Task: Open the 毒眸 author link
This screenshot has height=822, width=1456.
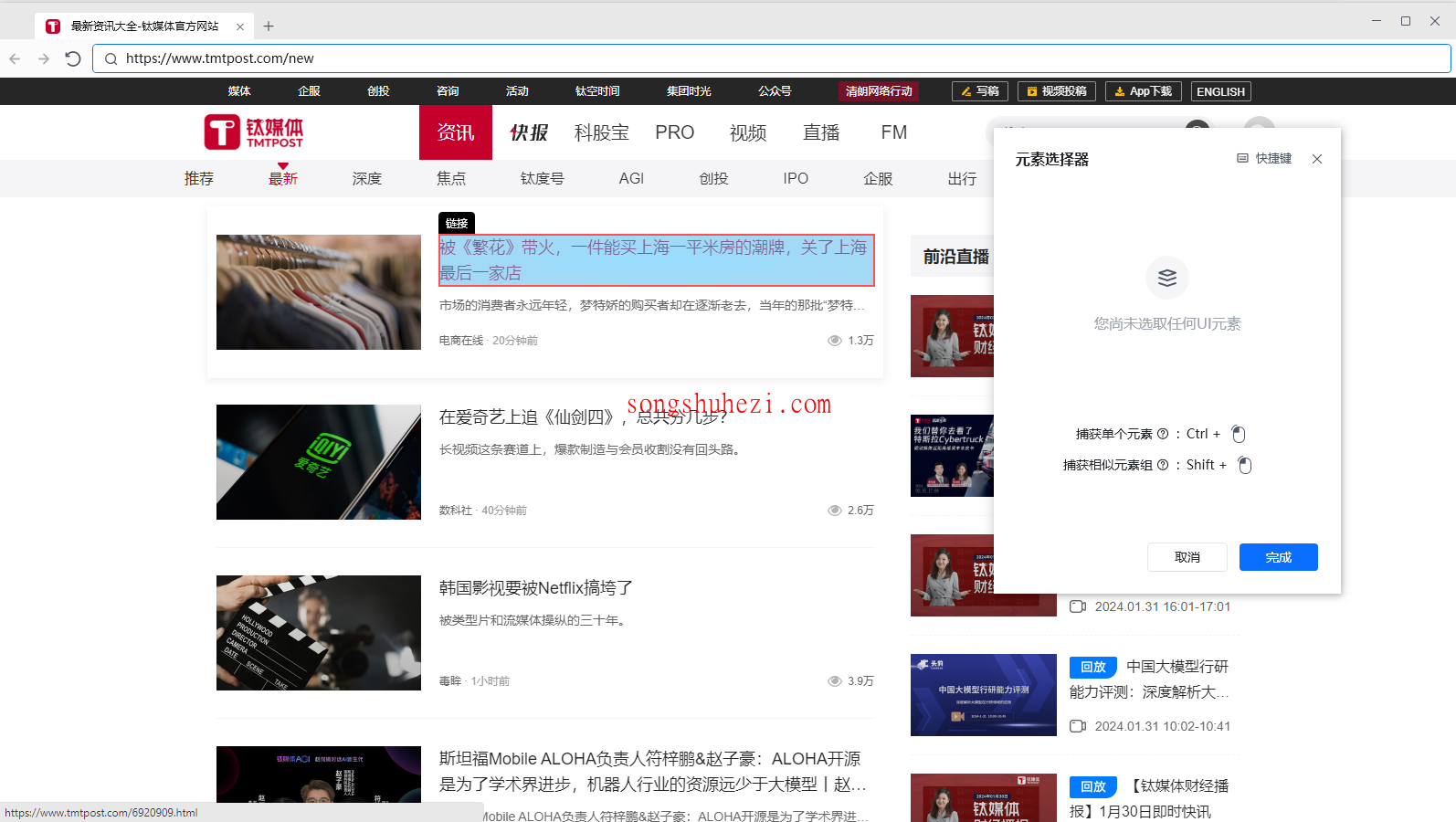Action: pos(450,681)
